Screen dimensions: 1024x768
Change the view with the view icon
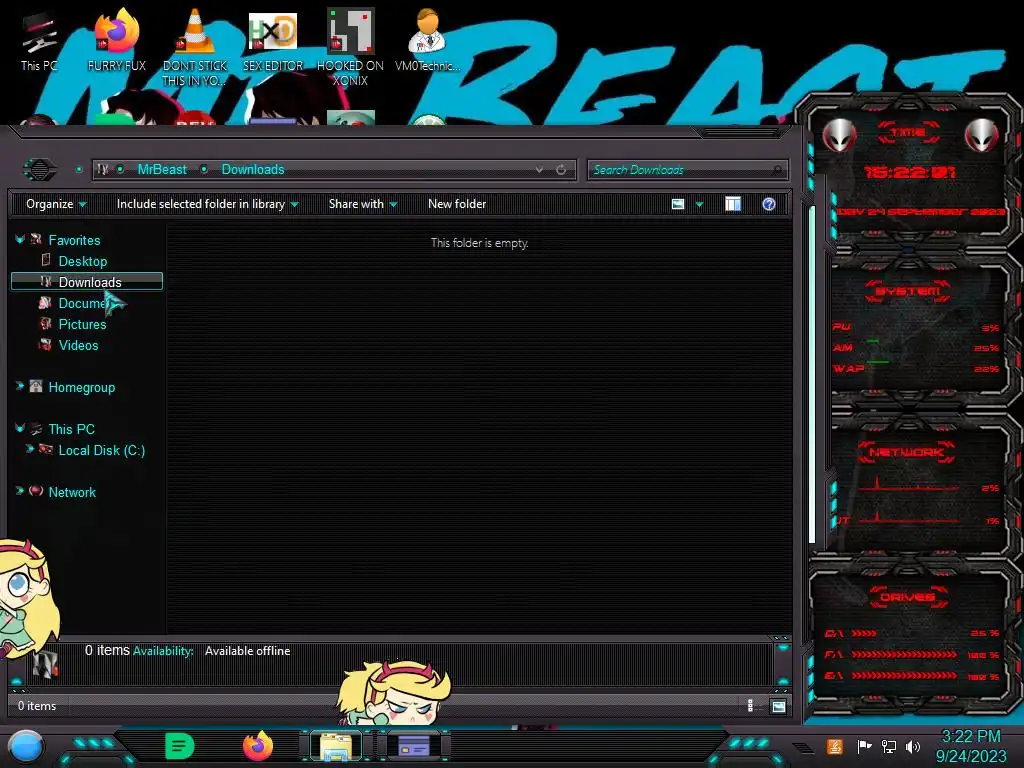[x=678, y=204]
